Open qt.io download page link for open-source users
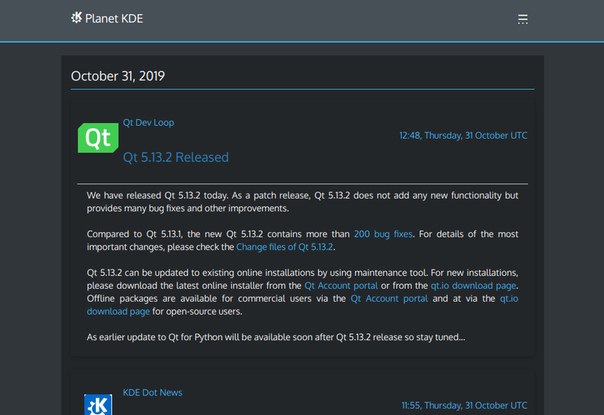604x415 pixels. (x=118, y=311)
